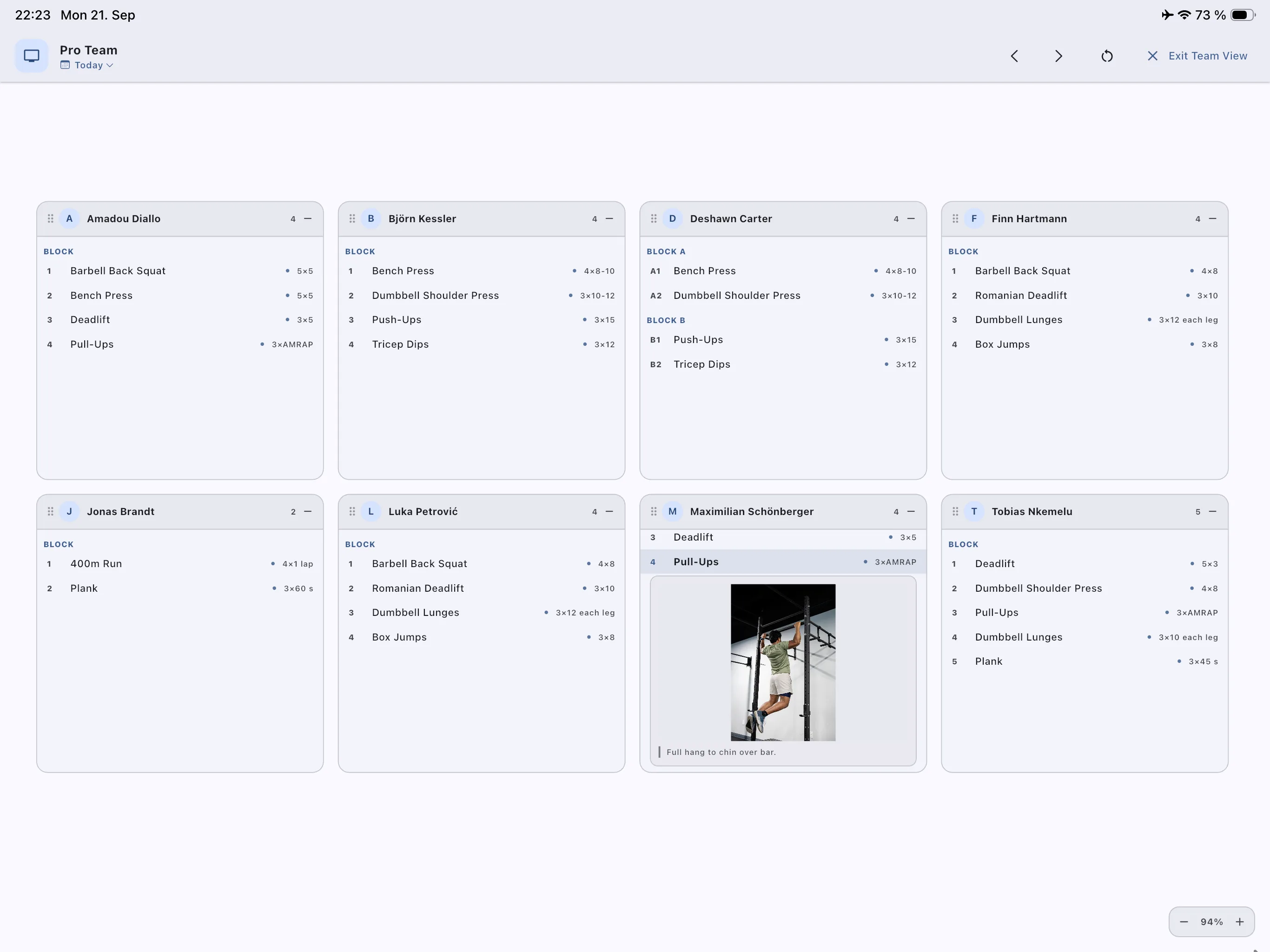Select Maximilian's Deadlift 3×5 row
This screenshot has height=952, width=1270.
tap(782, 537)
